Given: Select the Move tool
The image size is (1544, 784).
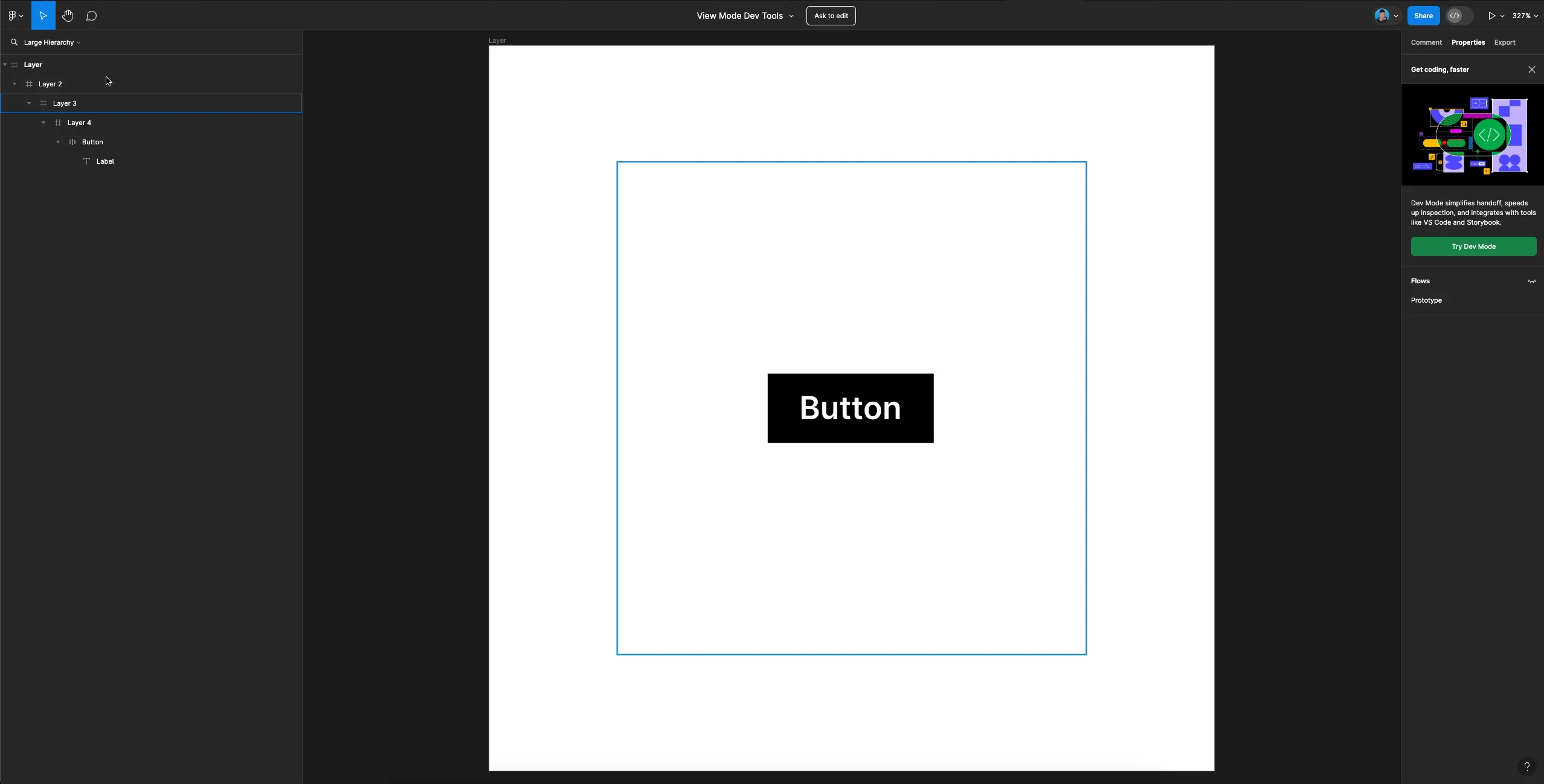Looking at the screenshot, I should tap(43, 16).
